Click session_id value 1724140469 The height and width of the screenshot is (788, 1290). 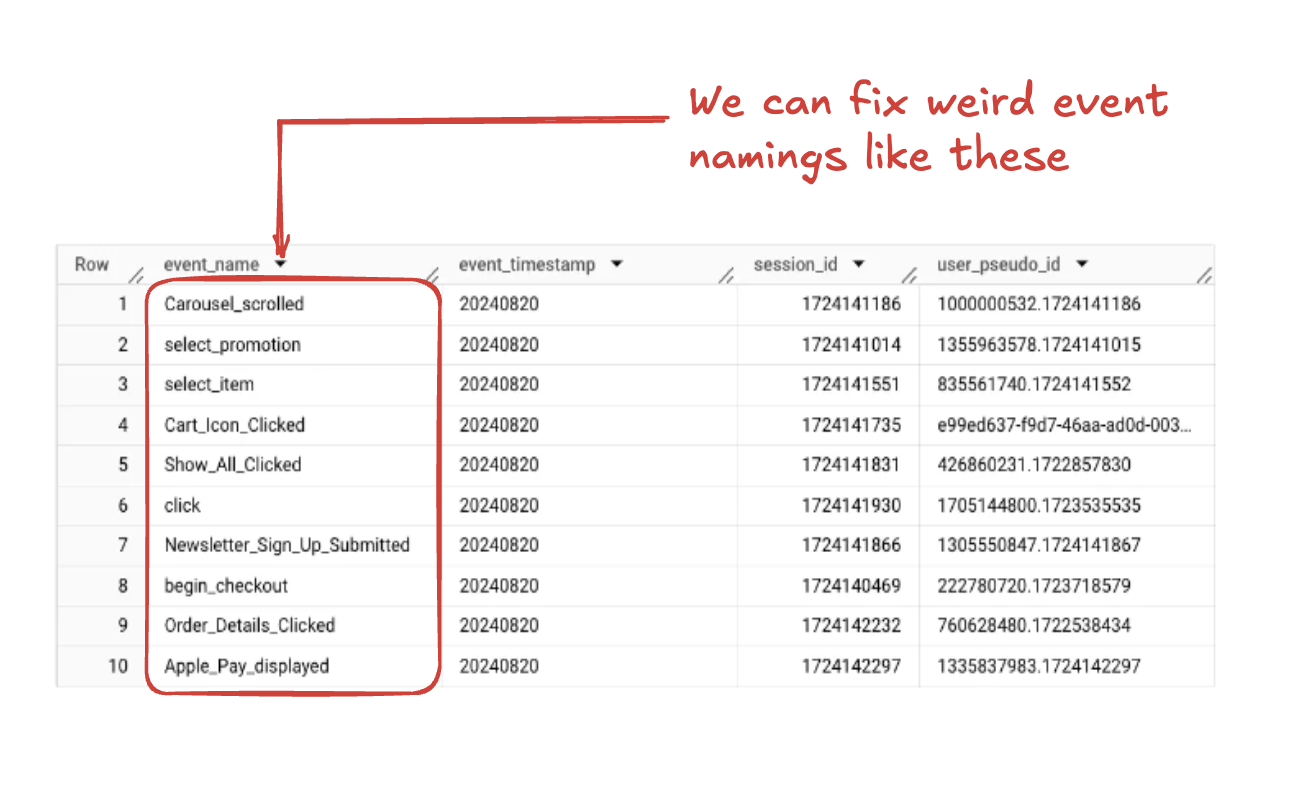tap(851, 586)
